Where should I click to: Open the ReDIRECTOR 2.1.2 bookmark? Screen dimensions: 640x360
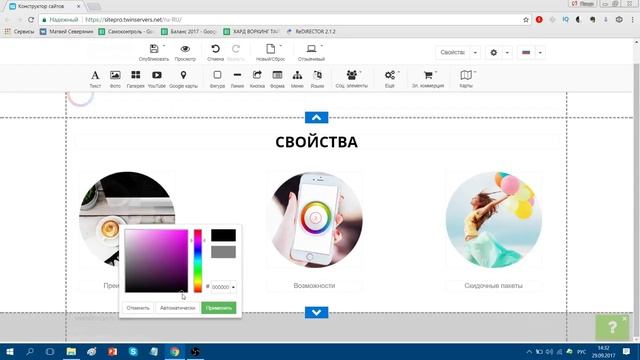[310, 31]
